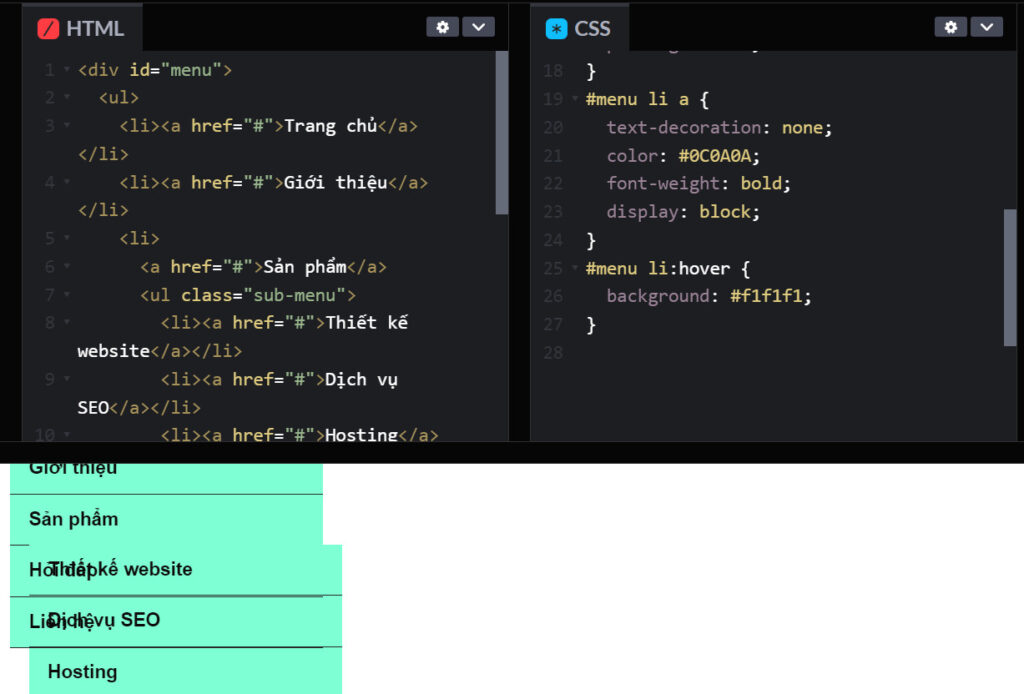The height and width of the screenshot is (694, 1024).
Task: Switch to the HTML tab
Action: (x=95, y=27)
